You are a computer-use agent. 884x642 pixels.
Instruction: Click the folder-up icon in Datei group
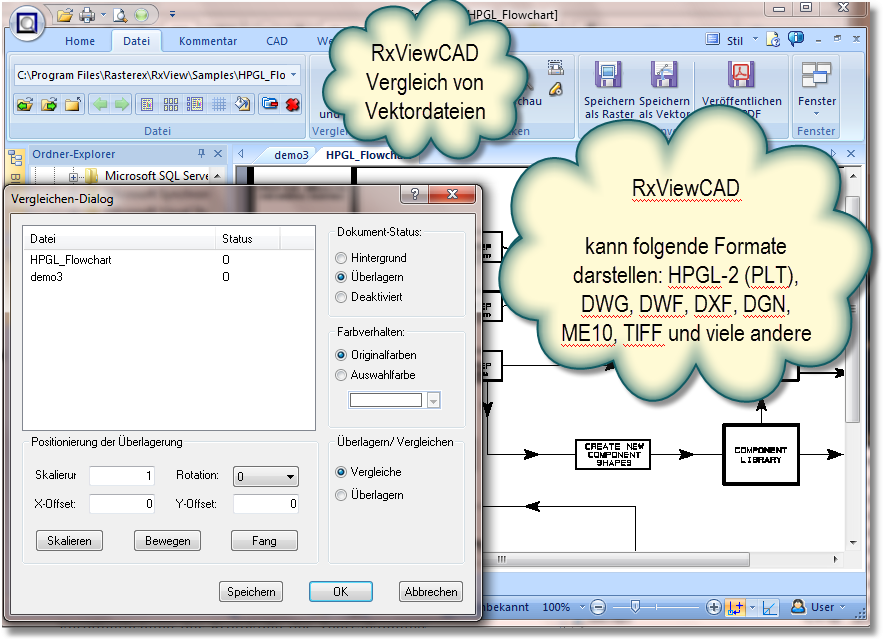tap(73, 104)
